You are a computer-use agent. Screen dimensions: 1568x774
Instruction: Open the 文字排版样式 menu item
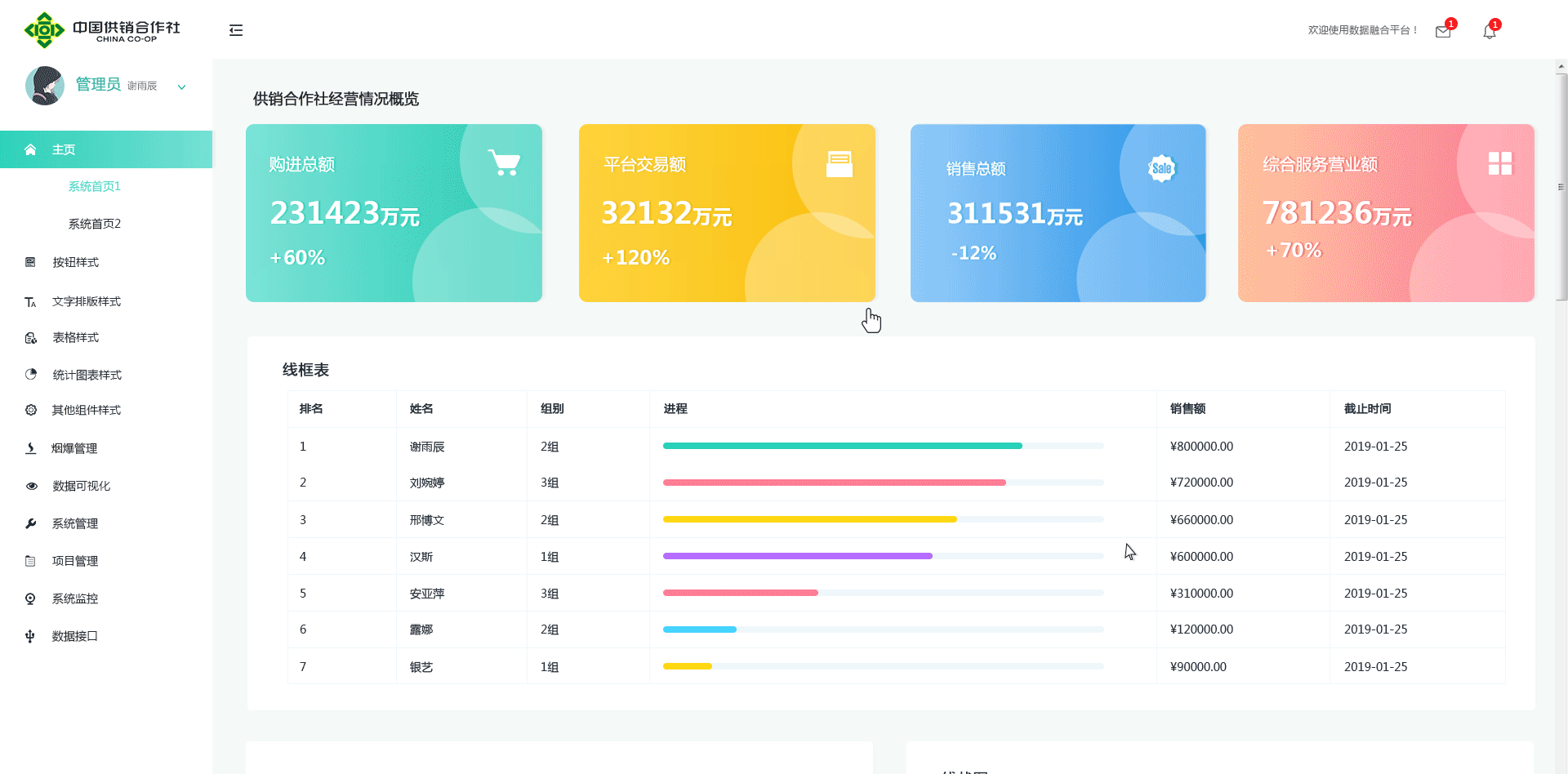point(87,301)
